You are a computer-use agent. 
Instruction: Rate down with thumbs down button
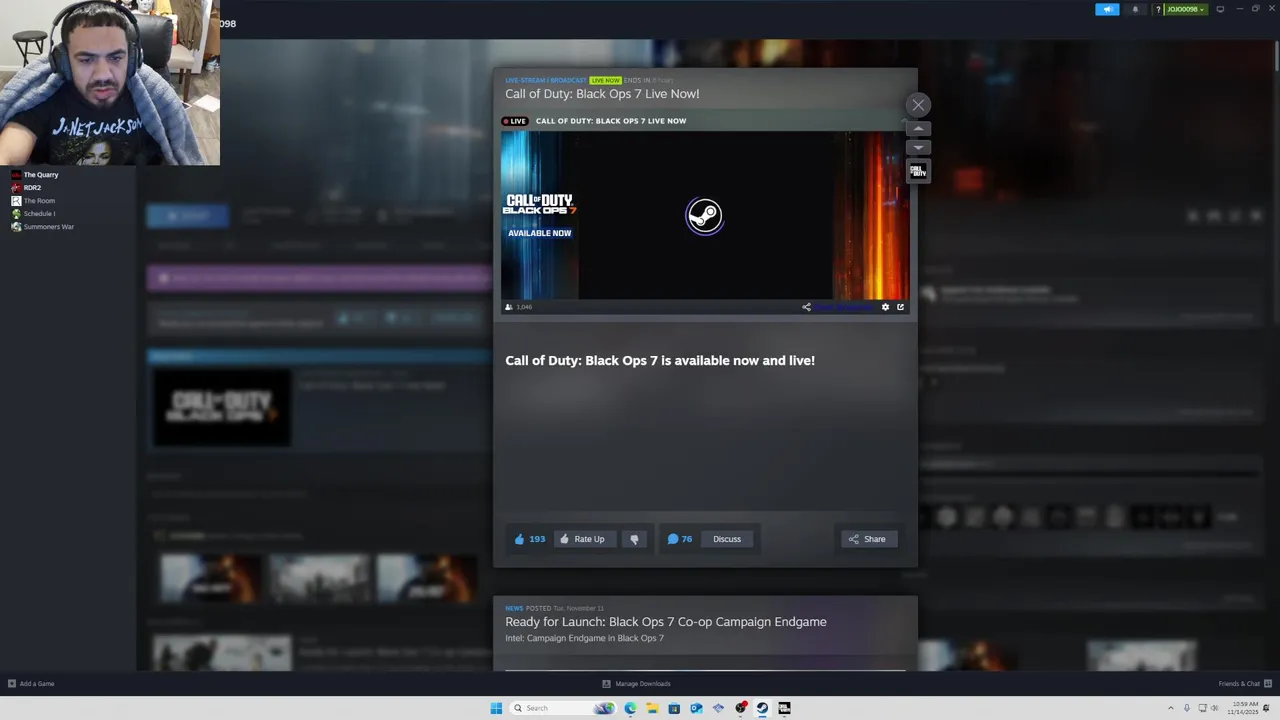634,539
